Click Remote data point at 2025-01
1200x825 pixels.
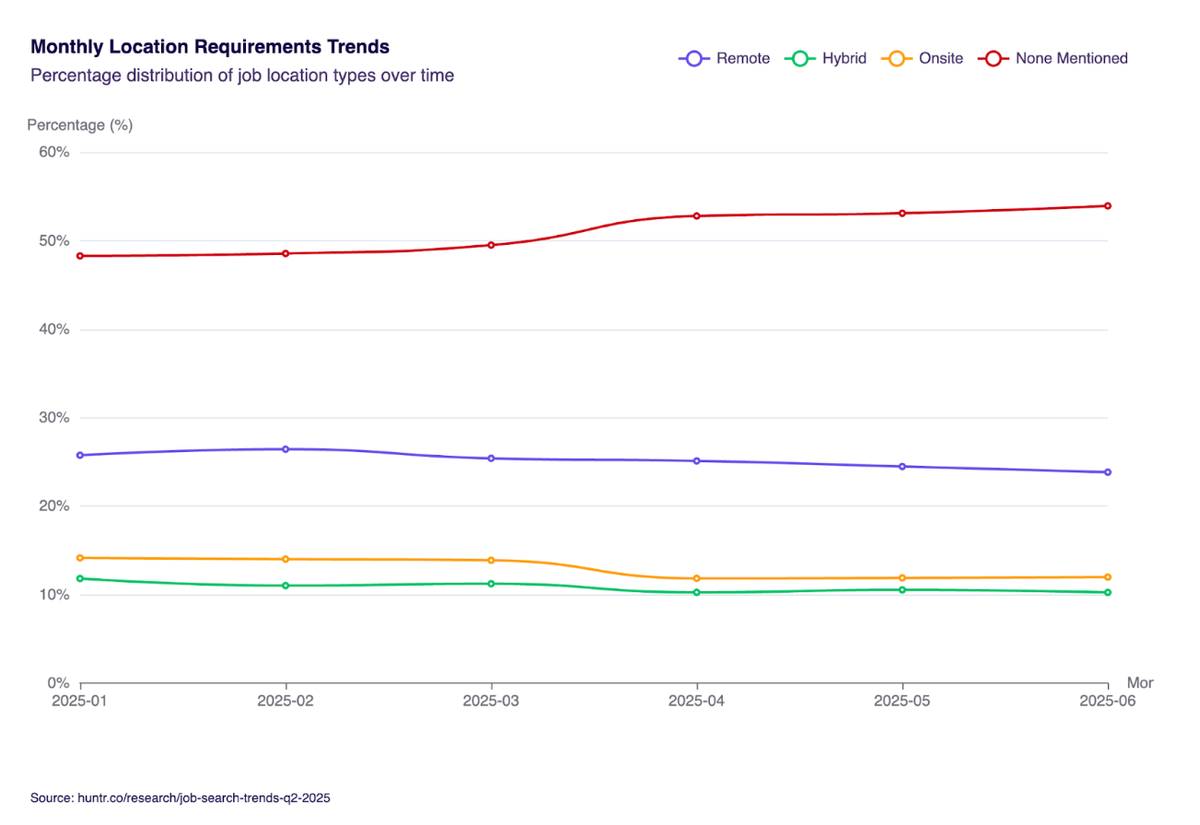coord(80,455)
